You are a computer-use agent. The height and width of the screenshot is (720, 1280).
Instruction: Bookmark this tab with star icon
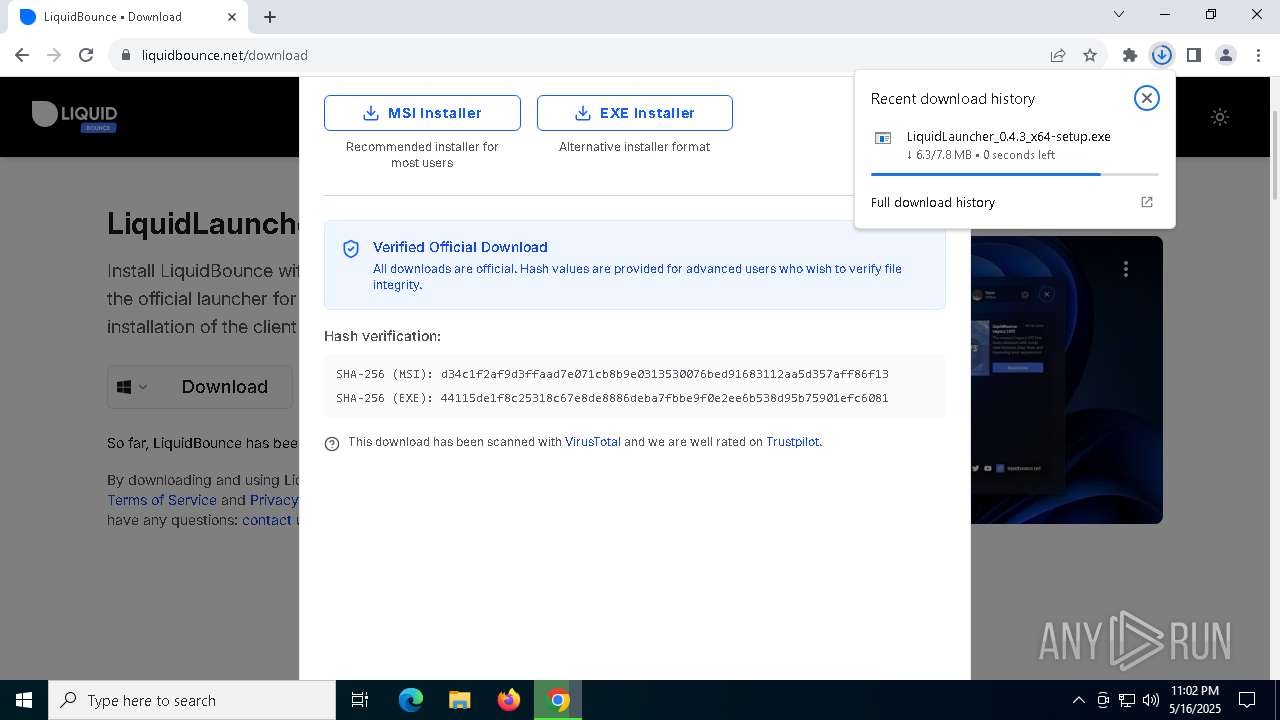pyautogui.click(x=1090, y=55)
